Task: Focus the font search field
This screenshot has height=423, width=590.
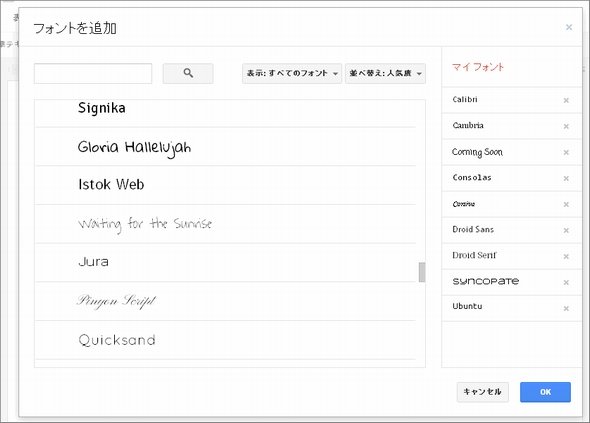Action: pos(93,73)
